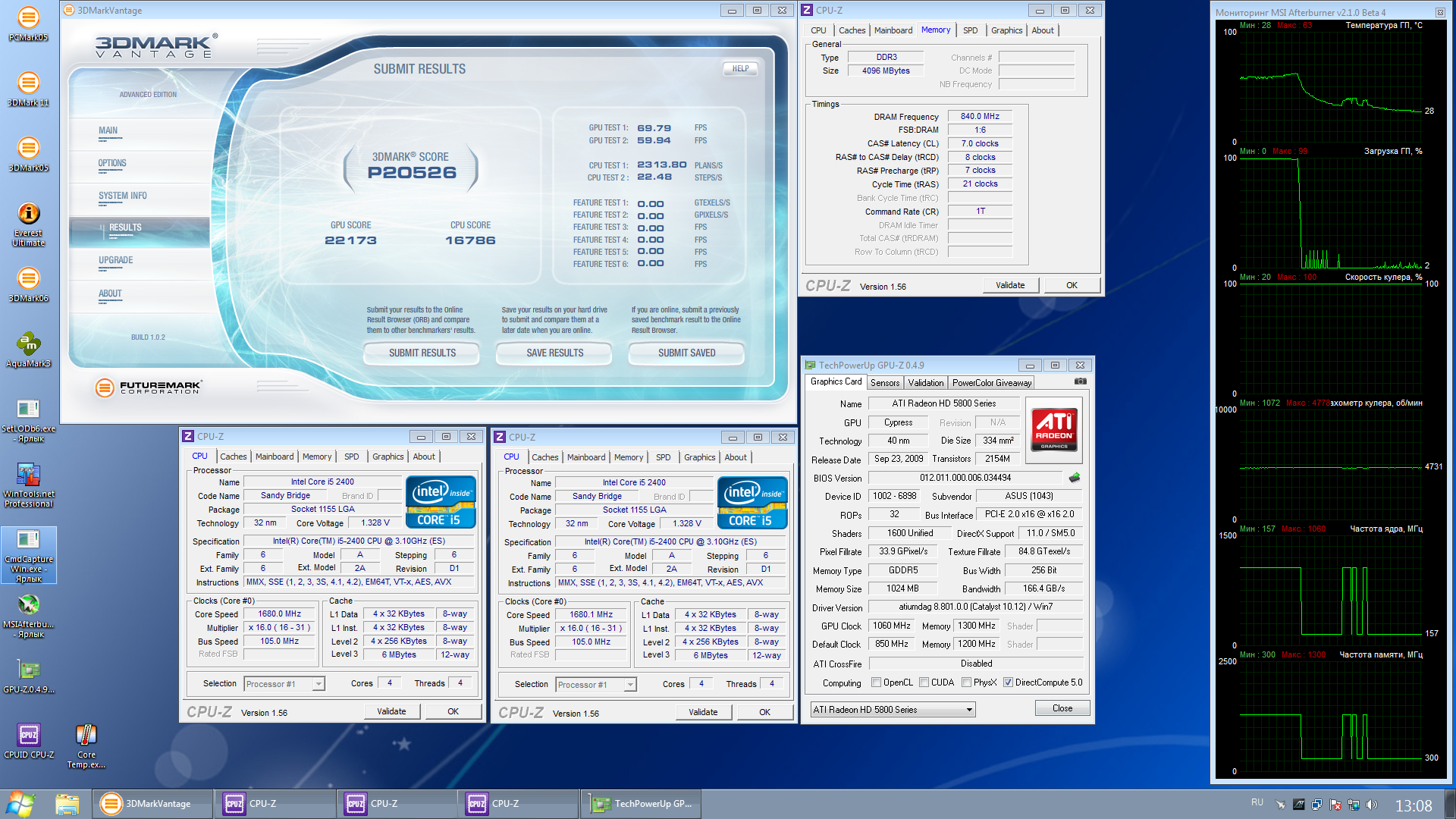Open the SetLOD06.exe shortcut icon
This screenshot has width=1456, height=819.
[x=28, y=419]
